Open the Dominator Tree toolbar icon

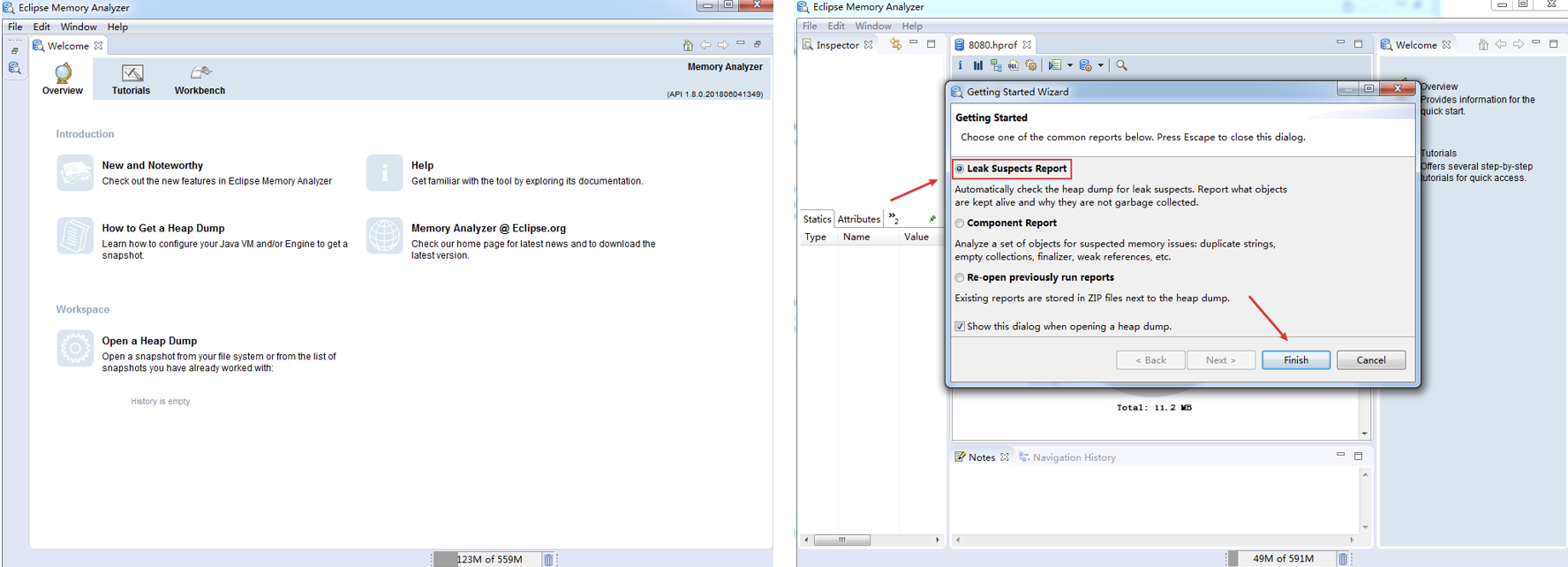[996, 65]
